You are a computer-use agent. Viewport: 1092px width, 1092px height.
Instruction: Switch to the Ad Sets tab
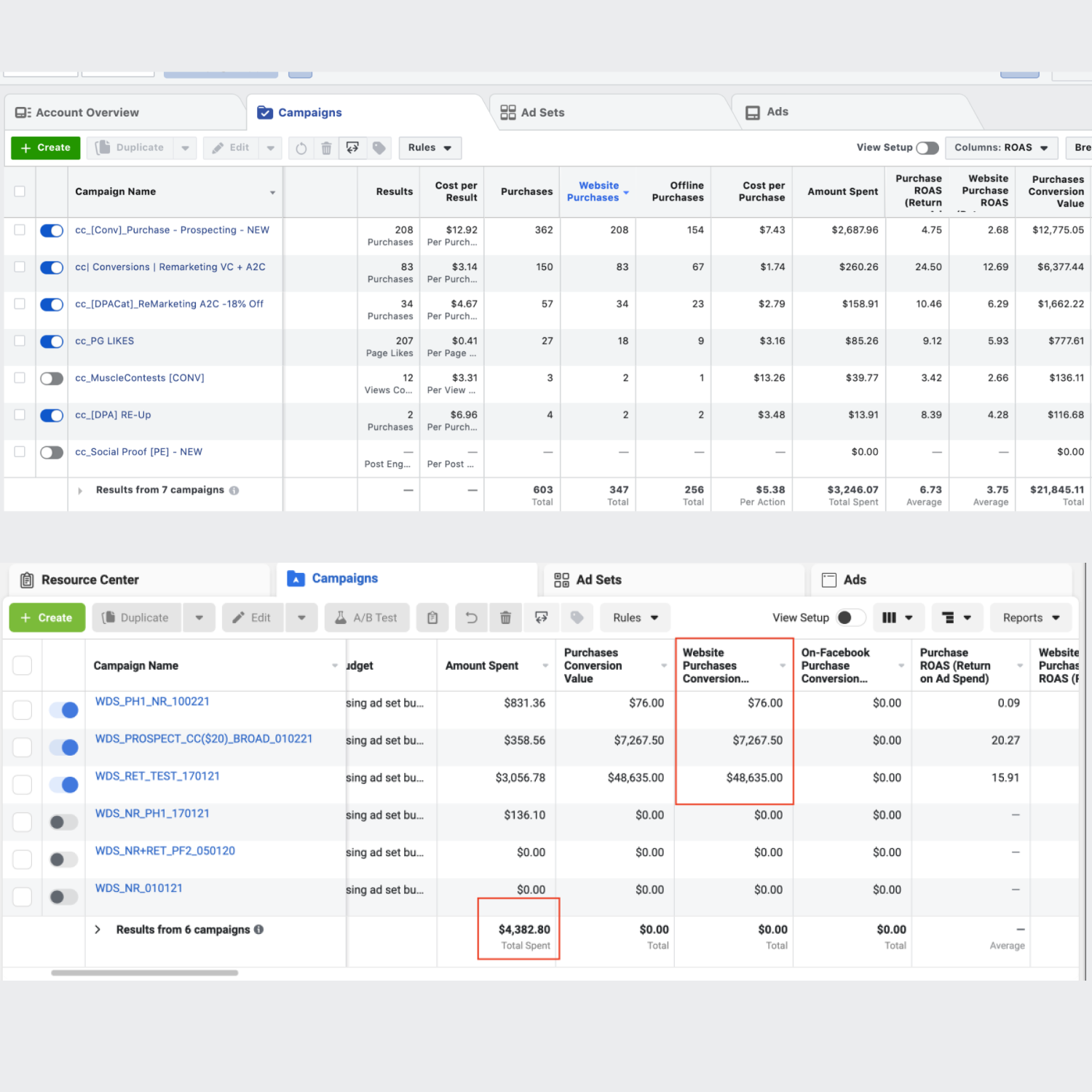542,112
